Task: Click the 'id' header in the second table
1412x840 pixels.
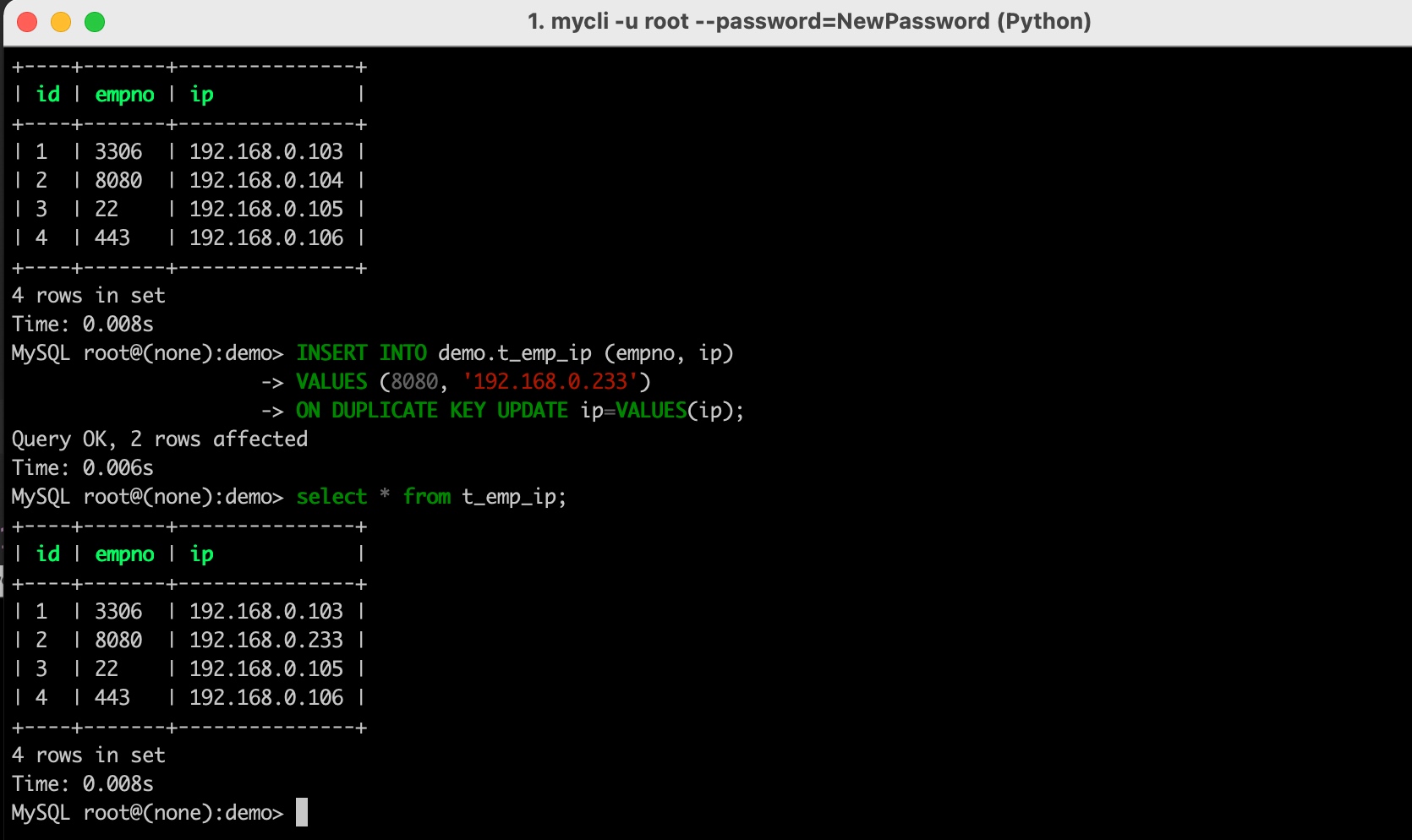Action: [x=48, y=554]
